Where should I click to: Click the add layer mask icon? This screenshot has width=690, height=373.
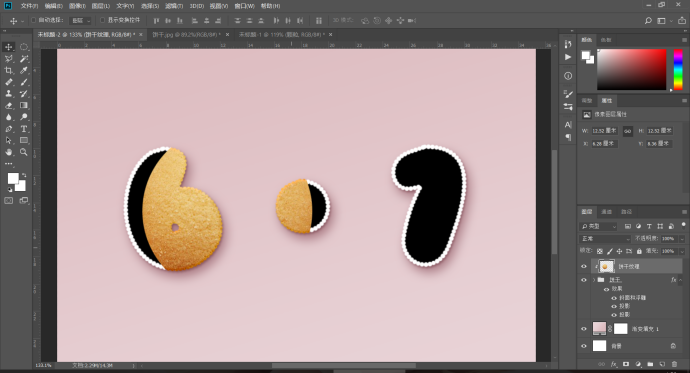pos(626,364)
